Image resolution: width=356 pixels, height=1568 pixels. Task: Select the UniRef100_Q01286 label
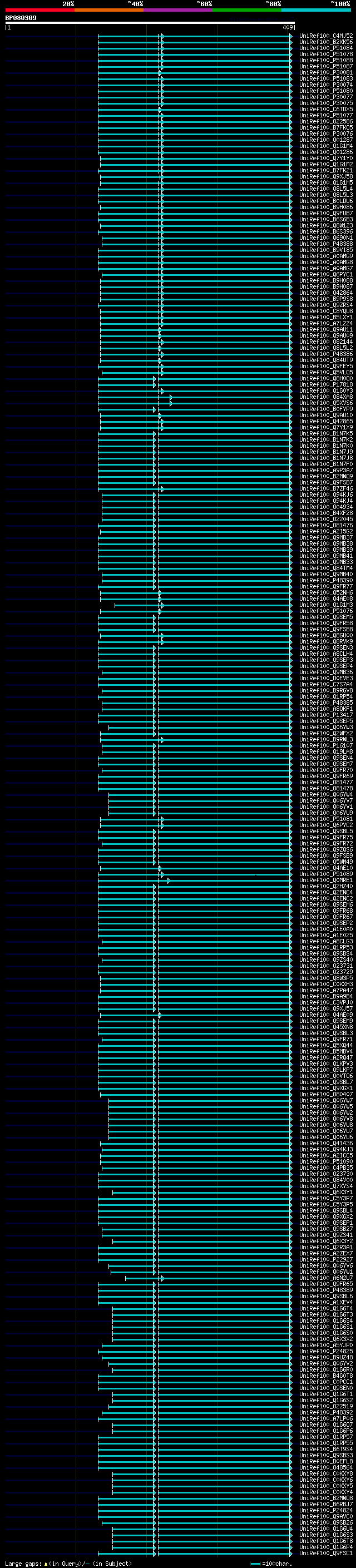[x=326, y=152]
